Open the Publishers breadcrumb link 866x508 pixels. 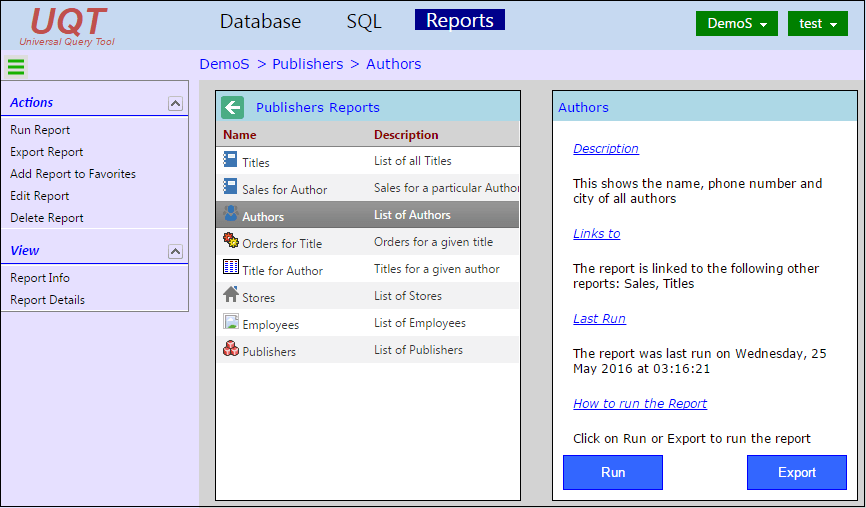tap(308, 64)
